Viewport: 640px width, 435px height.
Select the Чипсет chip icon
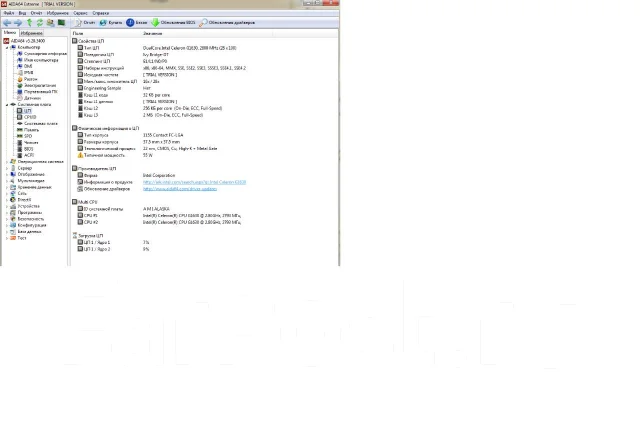tap(19, 142)
